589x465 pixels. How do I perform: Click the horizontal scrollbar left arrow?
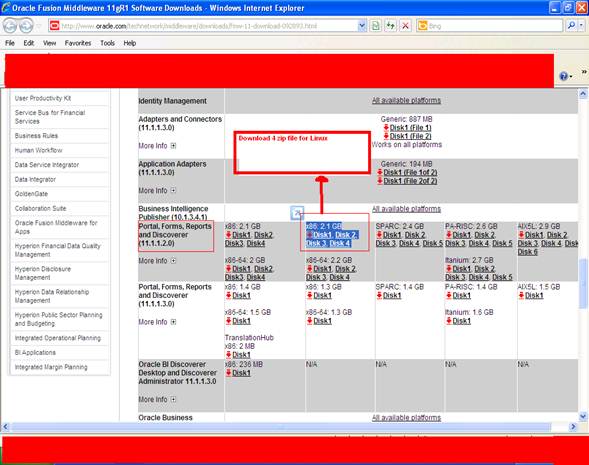tap(5, 427)
